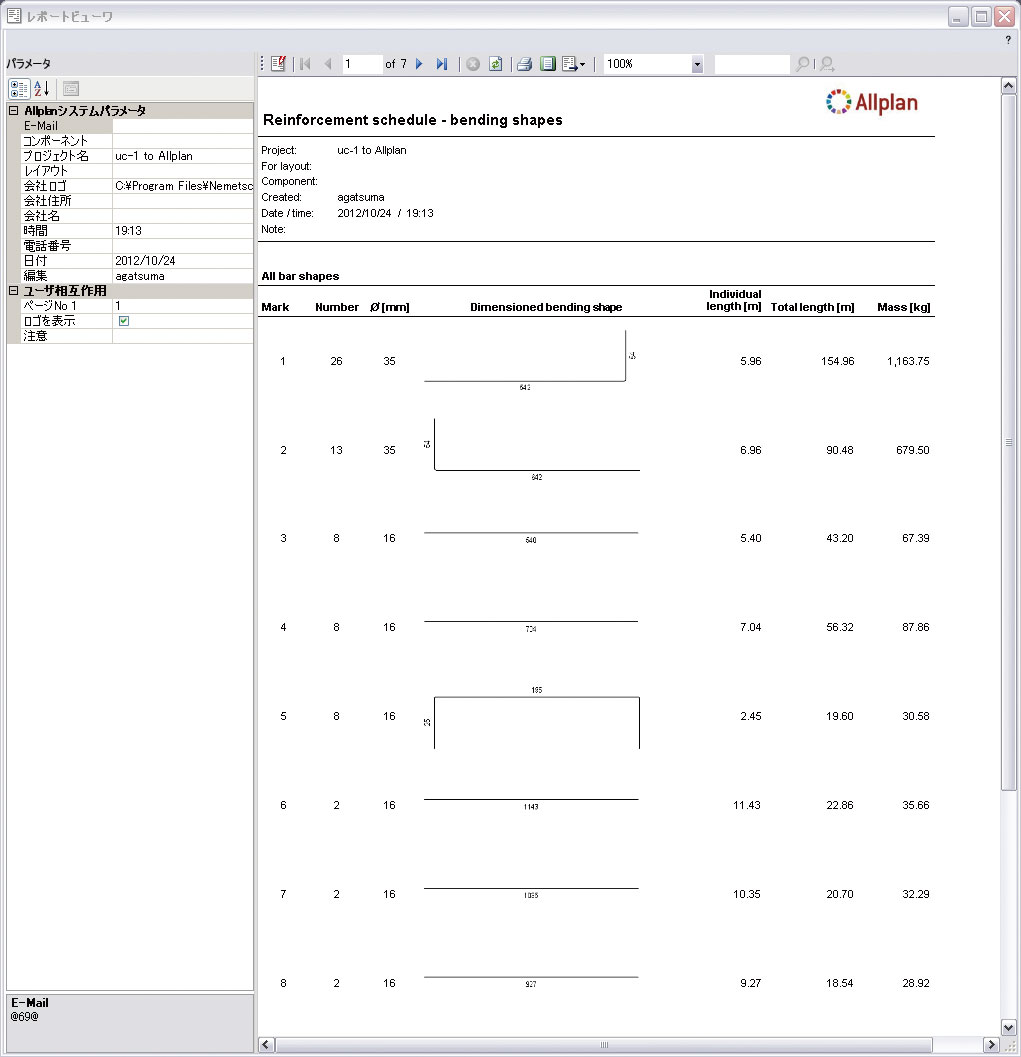The image size is (1021, 1057).
Task: Go to the next report page
Action: [419, 64]
